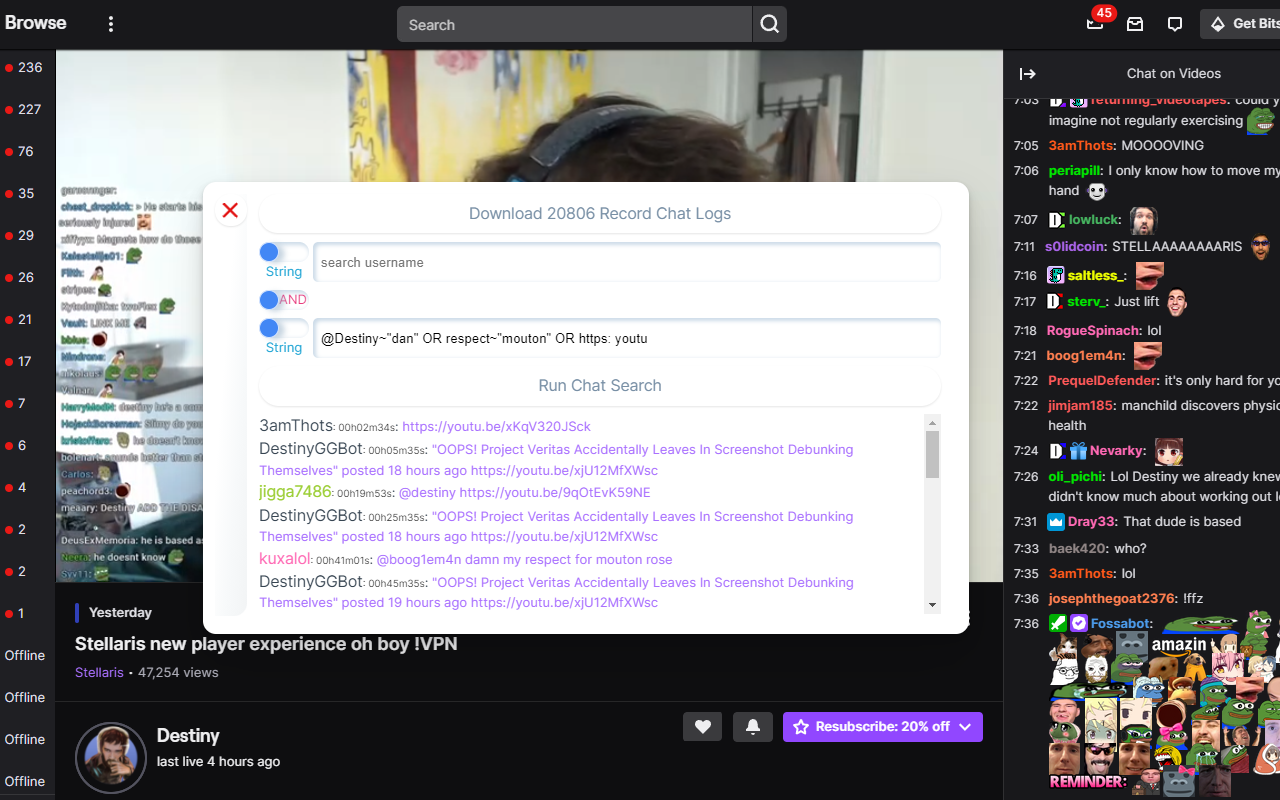Click periapill username in chat
This screenshot has height=800, width=1280.
point(1075,171)
